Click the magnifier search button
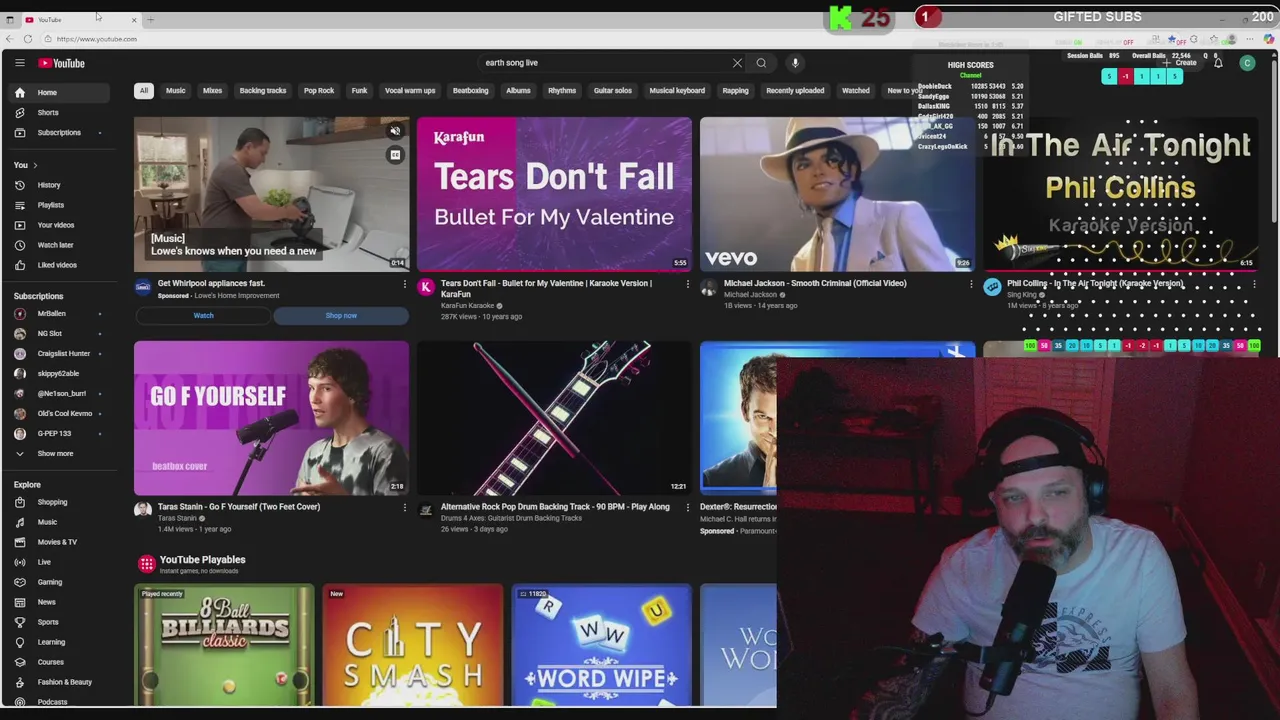 (761, 63)
